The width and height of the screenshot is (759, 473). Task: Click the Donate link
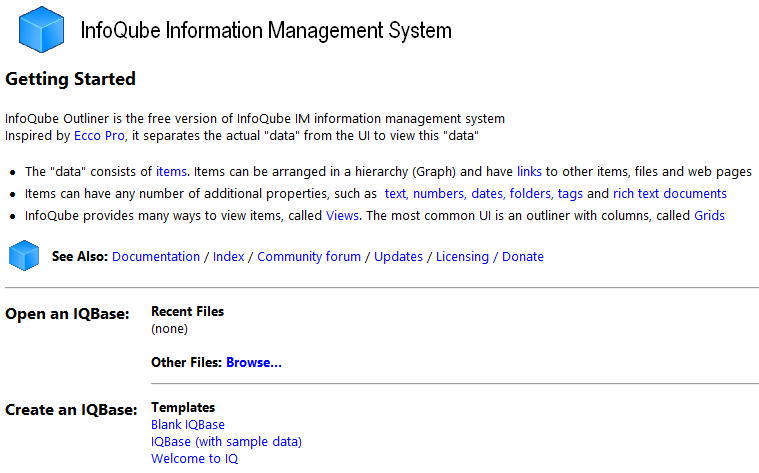523,257
